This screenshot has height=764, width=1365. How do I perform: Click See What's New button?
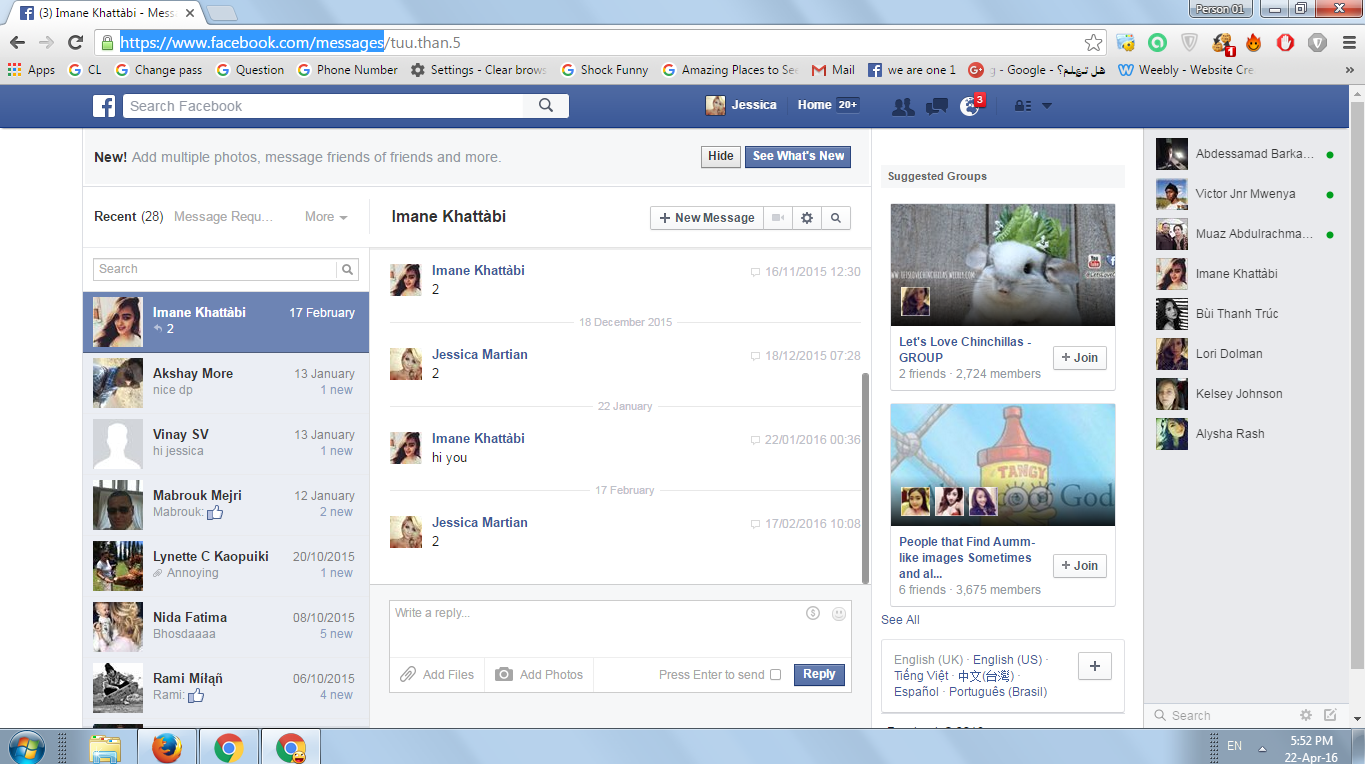(798, 156)
